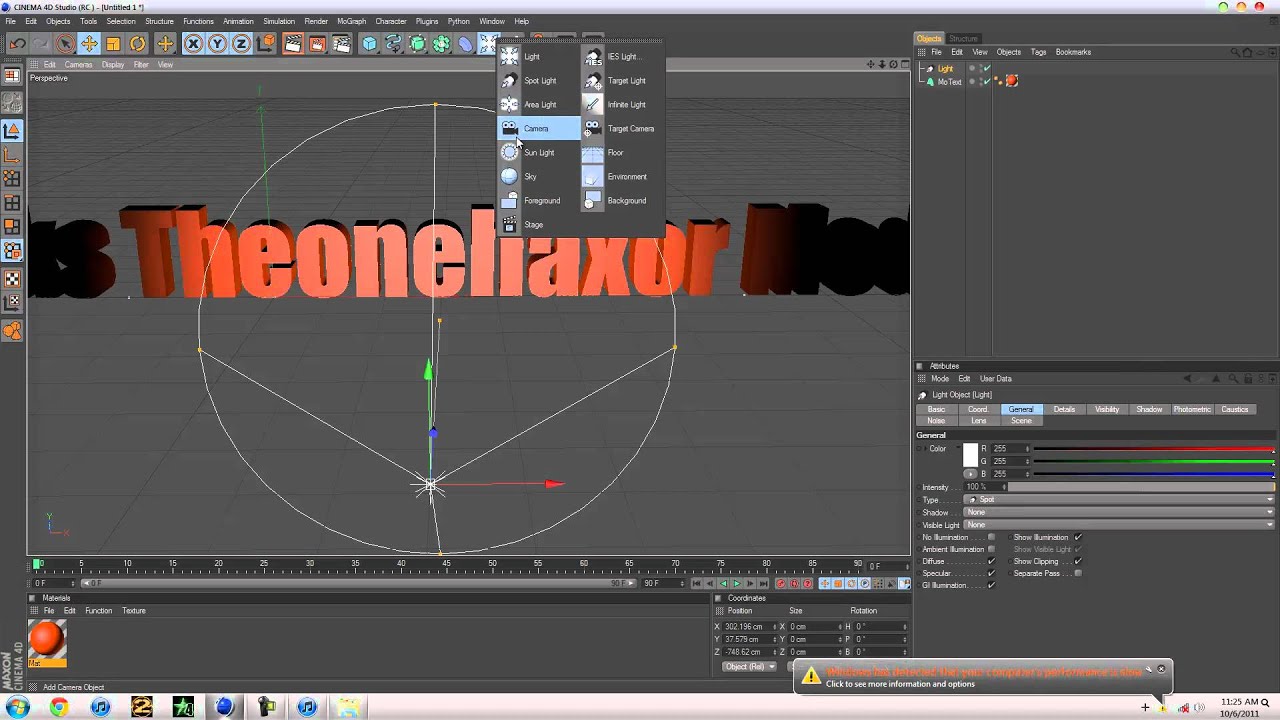
Task: Toggle the No Illumination checkbox
Action: tap(991, 537)
